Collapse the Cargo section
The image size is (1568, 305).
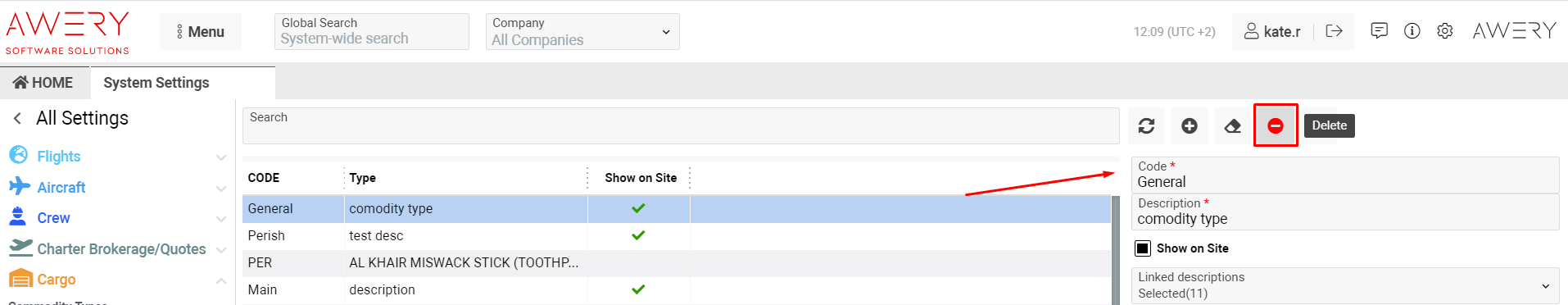(221, 280)
